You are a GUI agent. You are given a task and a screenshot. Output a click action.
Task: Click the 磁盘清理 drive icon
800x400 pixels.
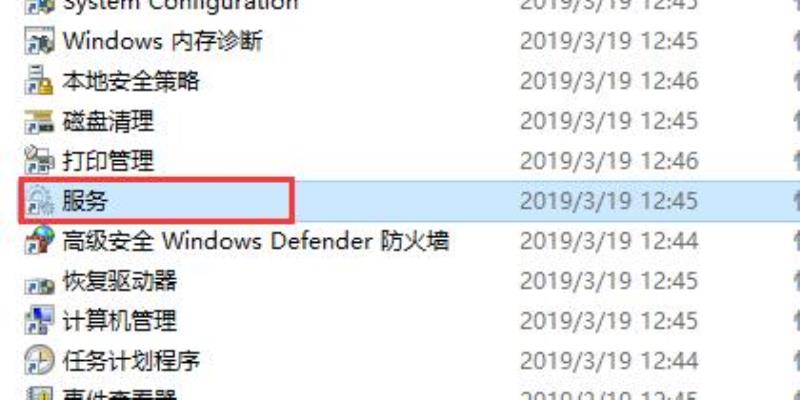coord(39,121)
